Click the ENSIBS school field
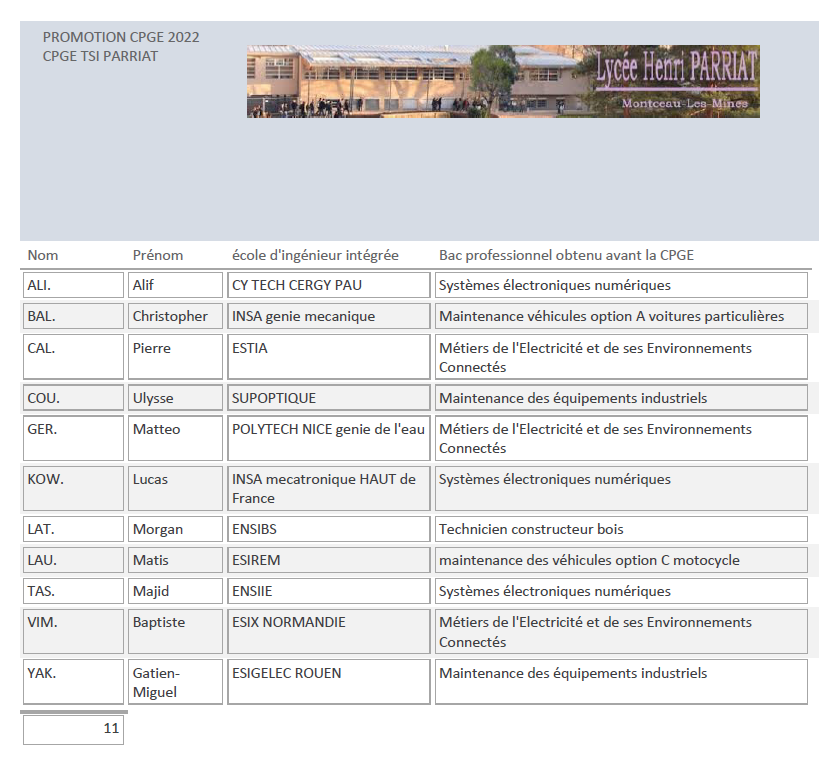The image size is (833, 784). point(329,529)
